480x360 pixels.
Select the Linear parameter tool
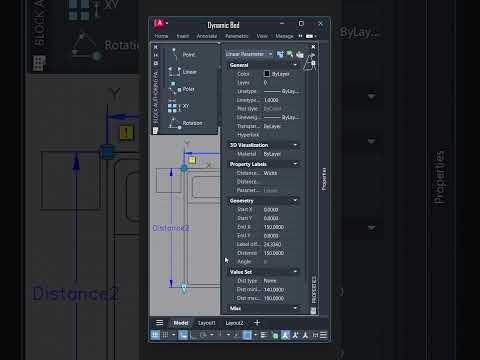point(183,72)
